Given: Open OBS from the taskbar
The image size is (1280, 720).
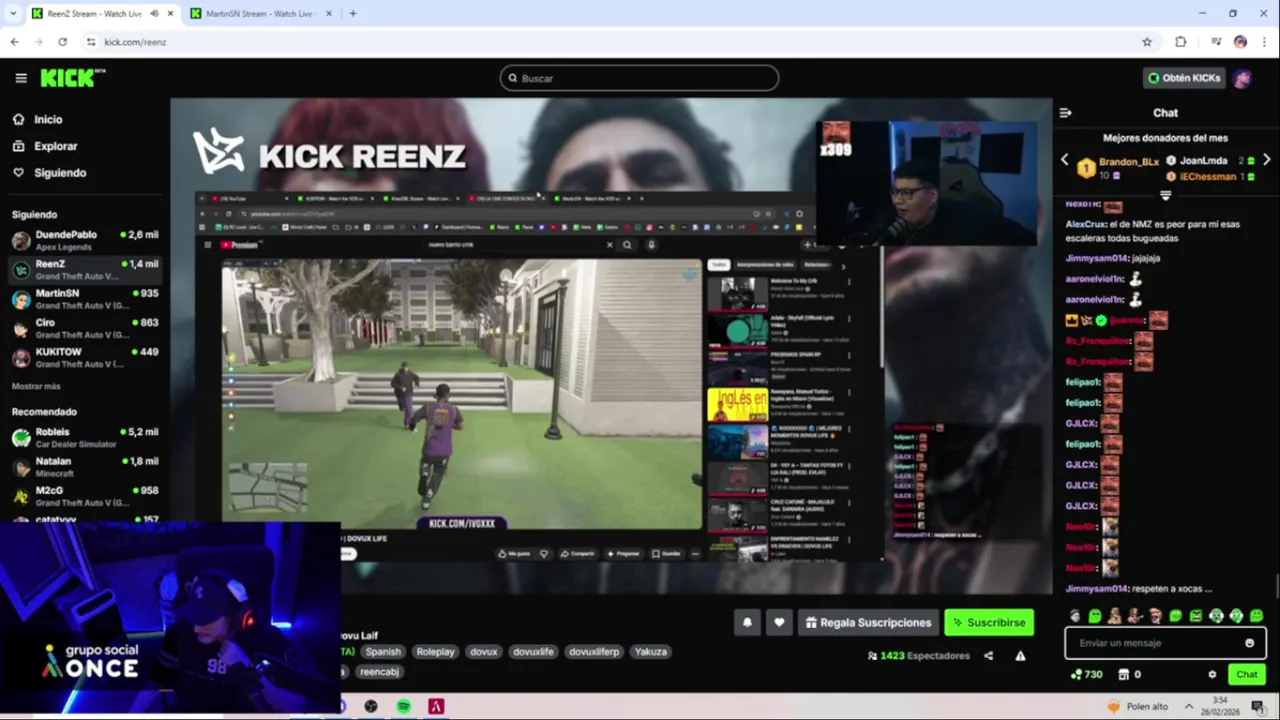Looking at the screenshot, I should tap(371, 706).
